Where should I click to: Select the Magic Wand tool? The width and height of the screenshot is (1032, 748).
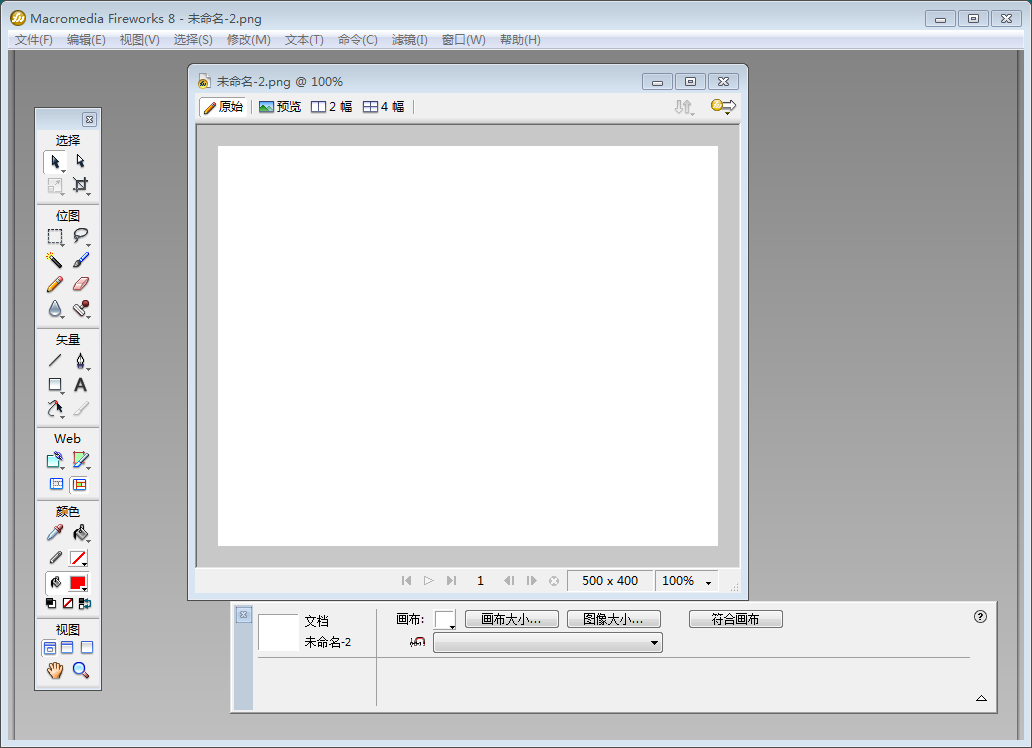54,260
